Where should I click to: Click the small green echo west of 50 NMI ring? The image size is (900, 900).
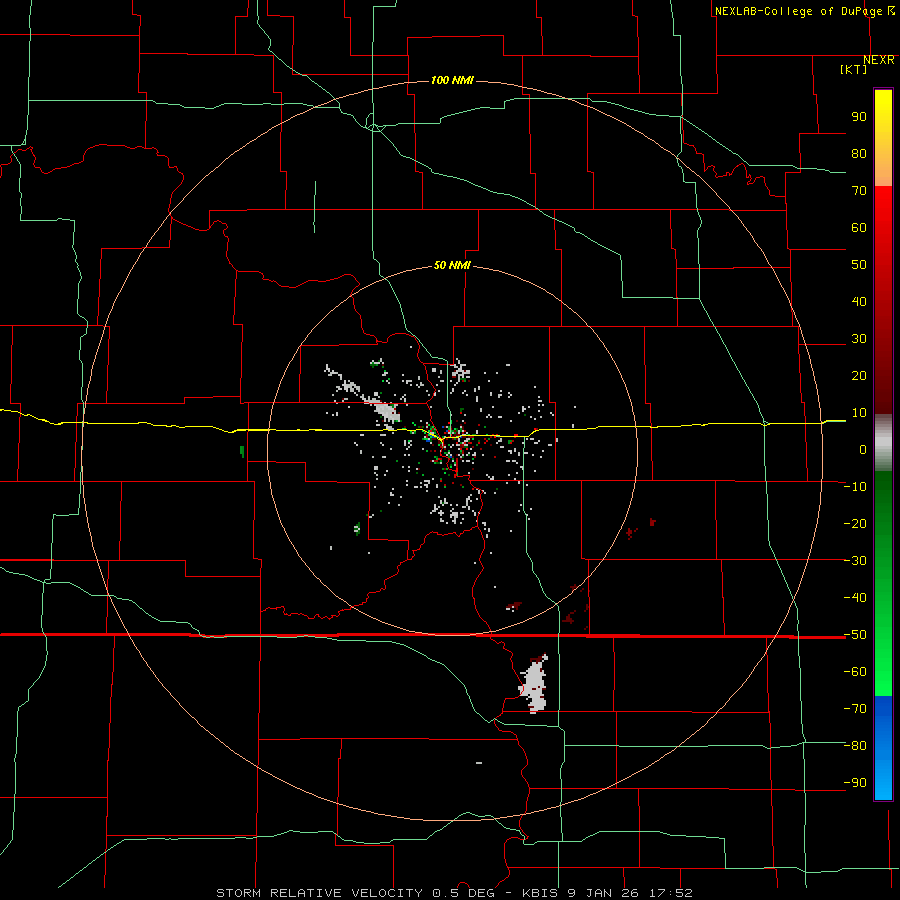242,451
